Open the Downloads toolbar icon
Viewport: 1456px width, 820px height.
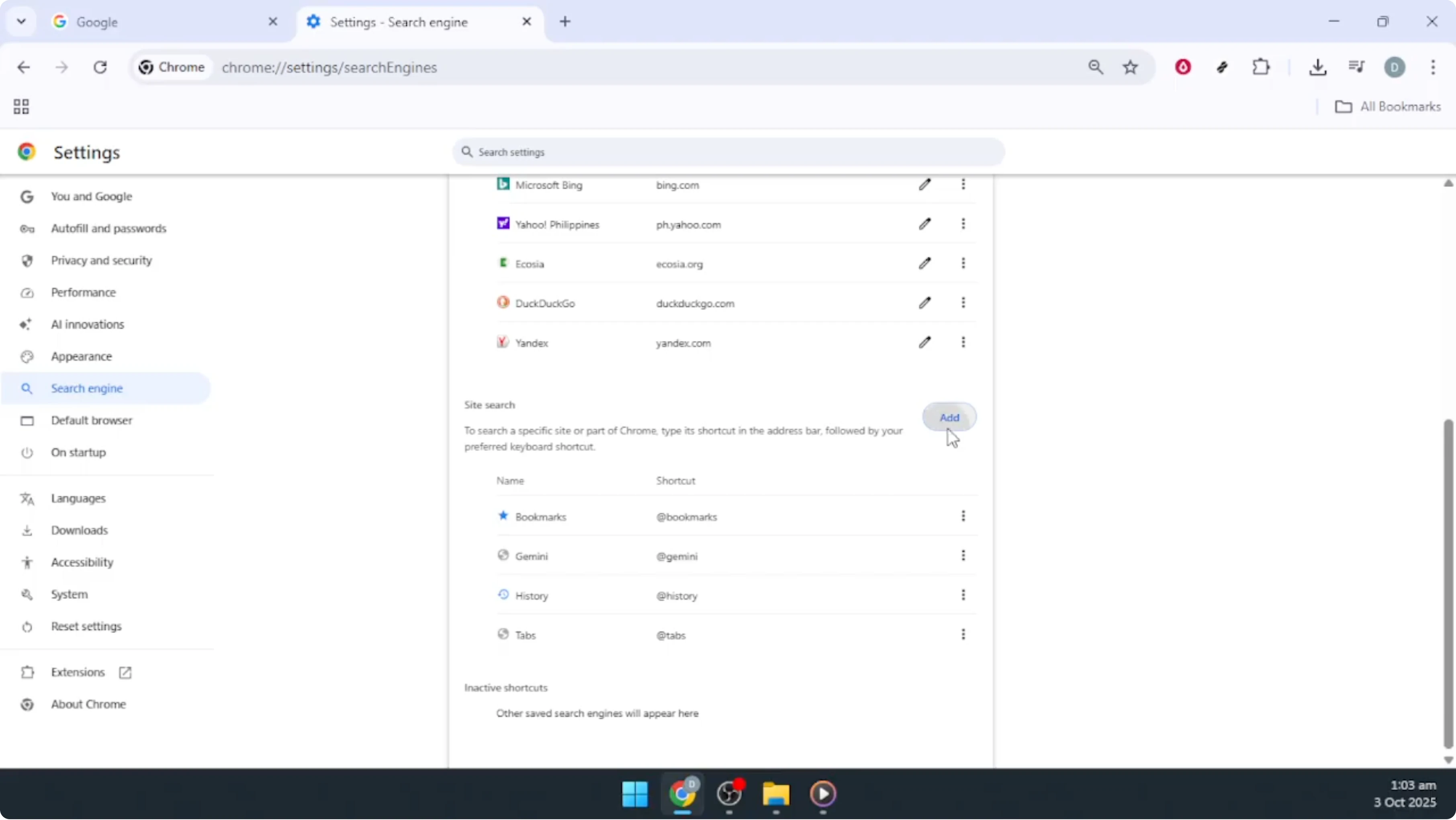tap(1317, 67)
